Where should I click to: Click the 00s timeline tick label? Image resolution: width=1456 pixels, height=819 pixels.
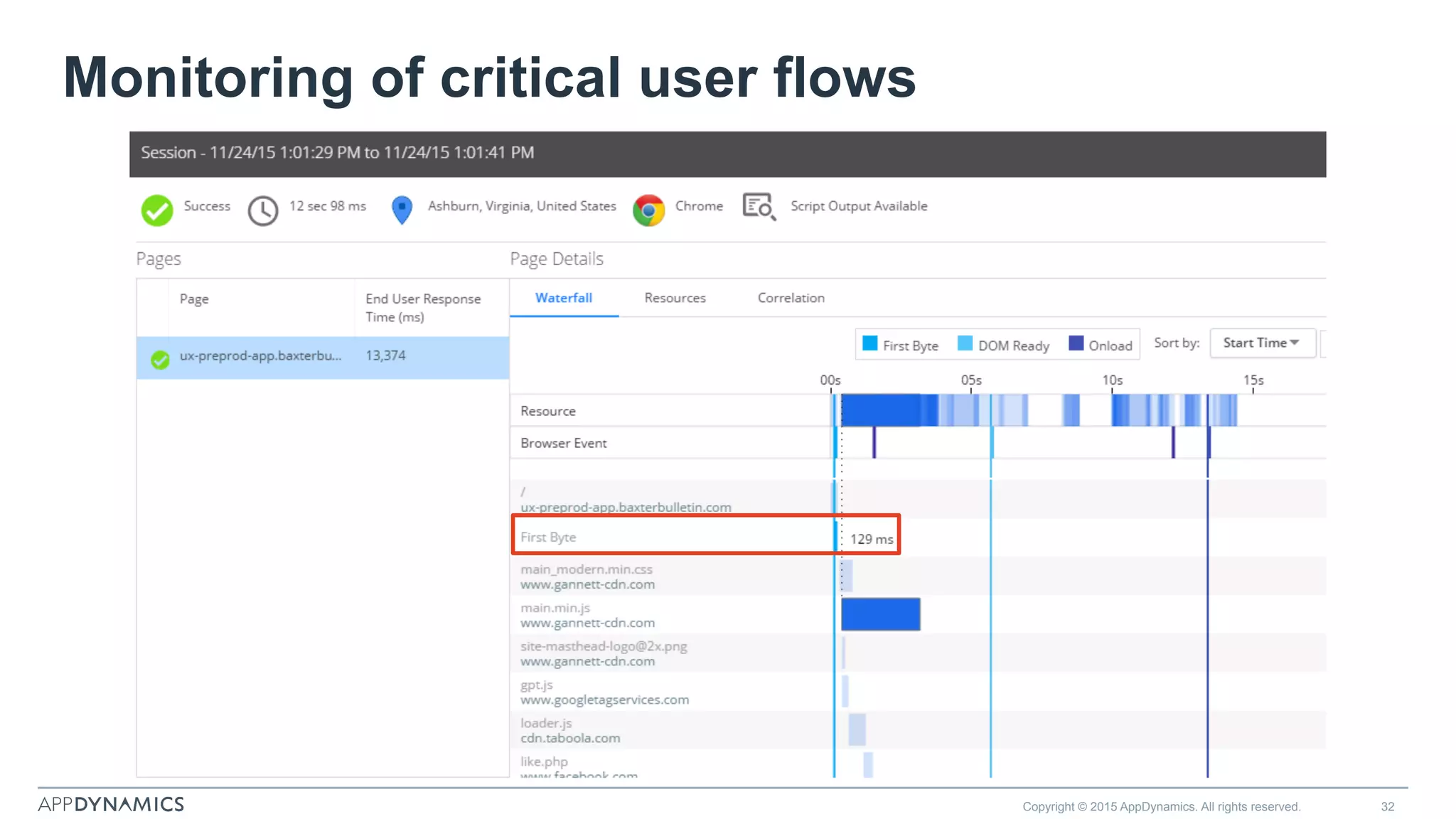pos(830,380)
